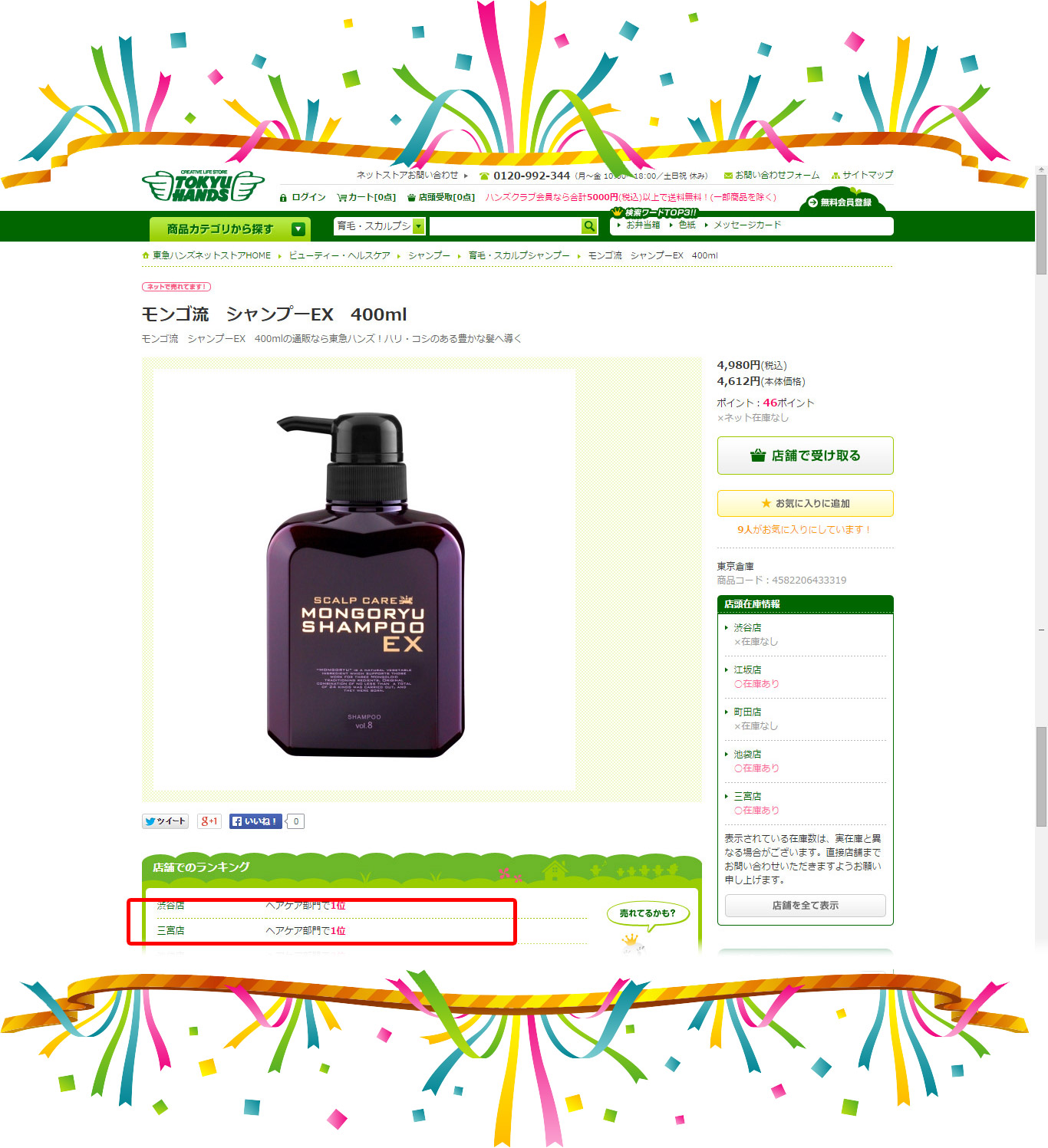1048x1148 pixels.
Task: Expand 池袋店 store stock entry
Action: point(746,754)
